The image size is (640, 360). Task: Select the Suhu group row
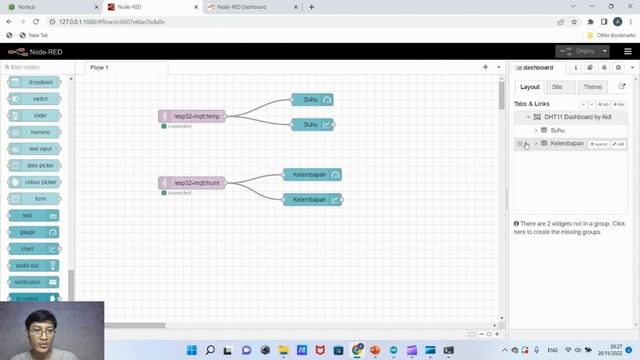[571, 130]
